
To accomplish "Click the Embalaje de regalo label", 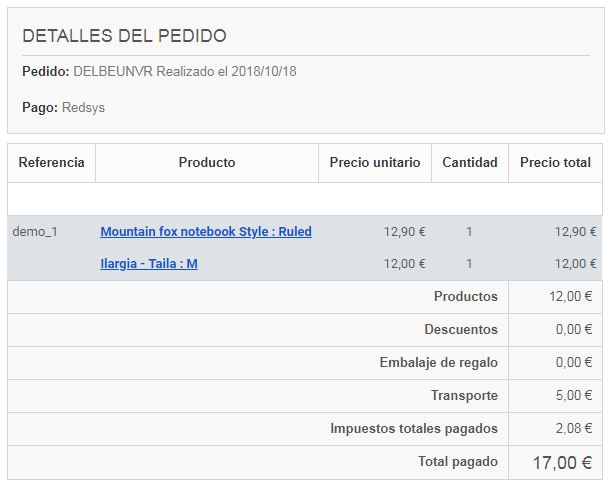I will [438, 363].
